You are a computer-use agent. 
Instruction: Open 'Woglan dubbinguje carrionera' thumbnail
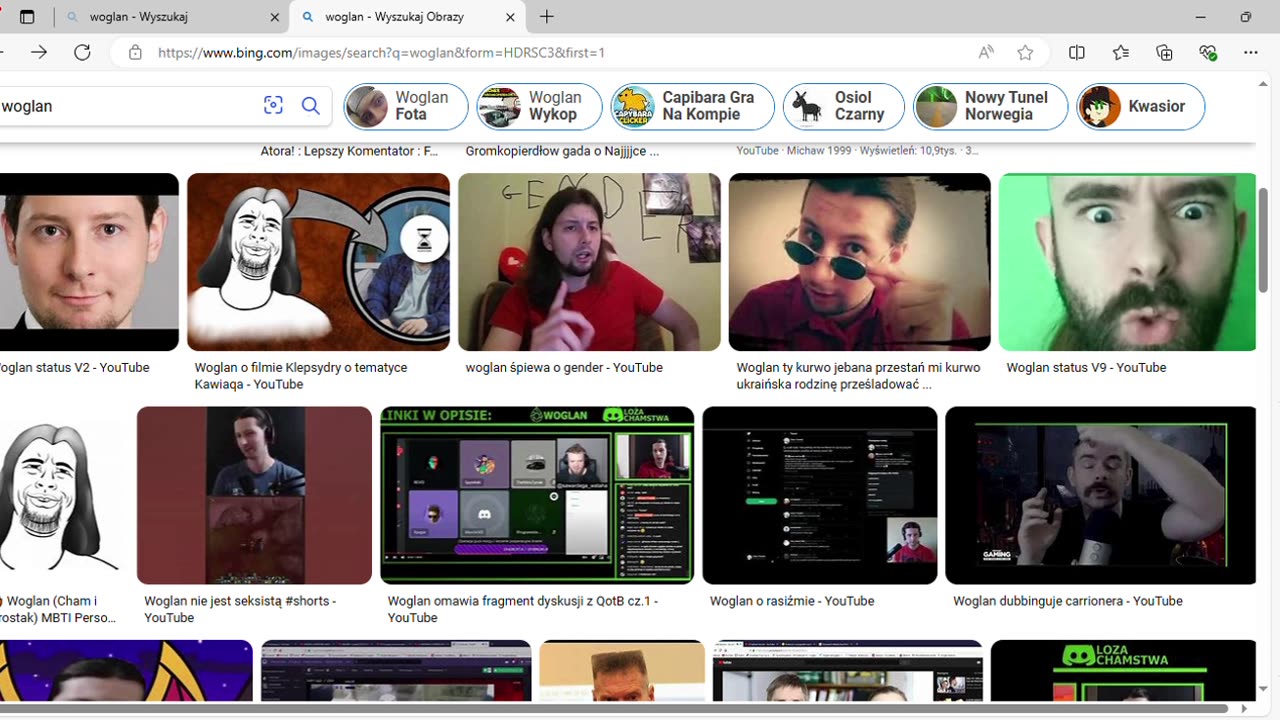[x=1101, y=495]
